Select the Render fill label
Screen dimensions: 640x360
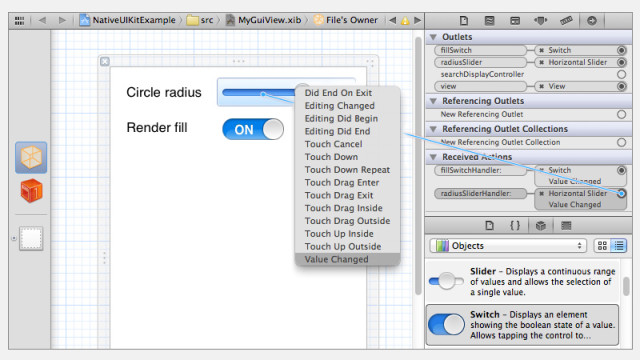click(x=157, y=127)
